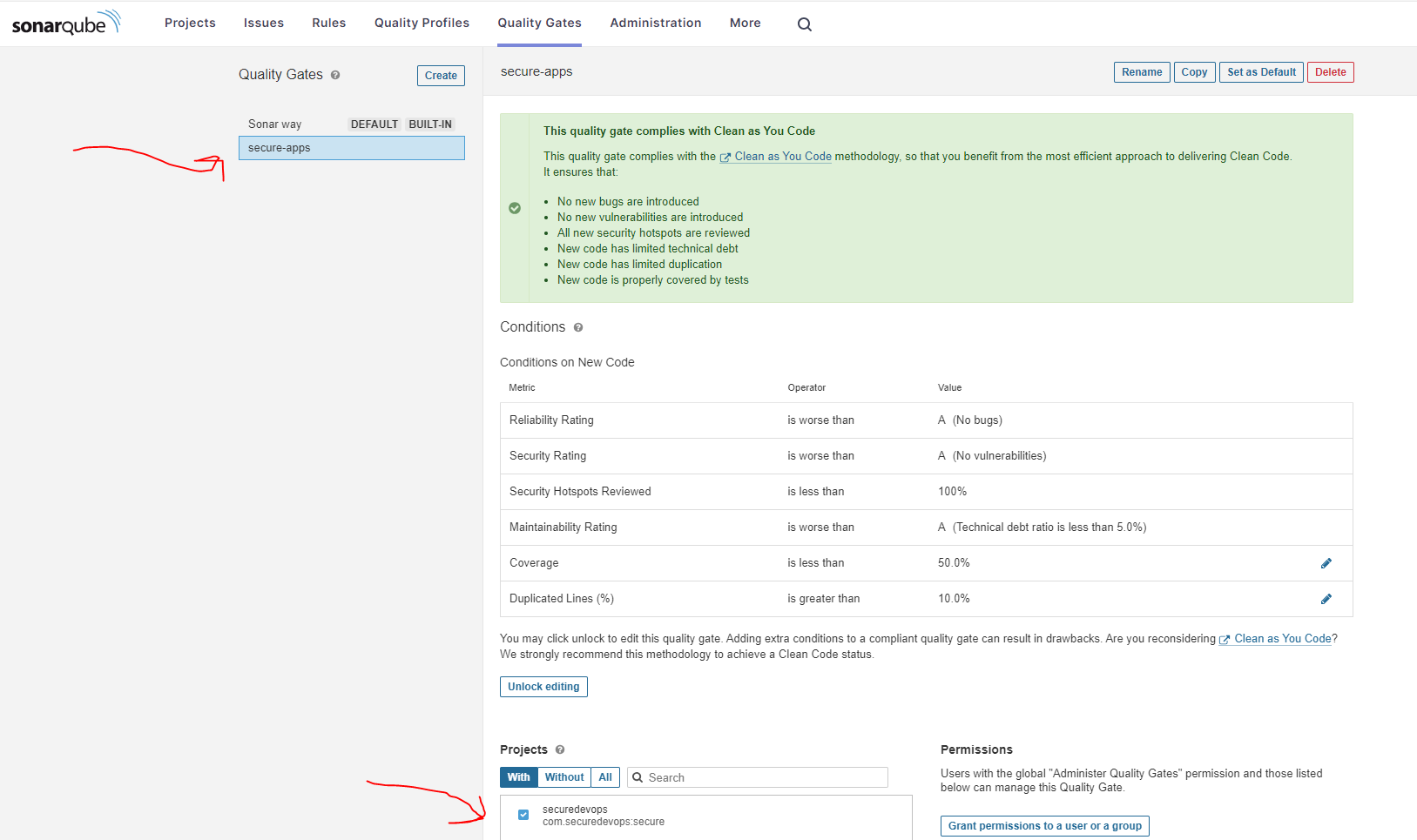Open the Clean as You Code external link icon

point(725,157)
